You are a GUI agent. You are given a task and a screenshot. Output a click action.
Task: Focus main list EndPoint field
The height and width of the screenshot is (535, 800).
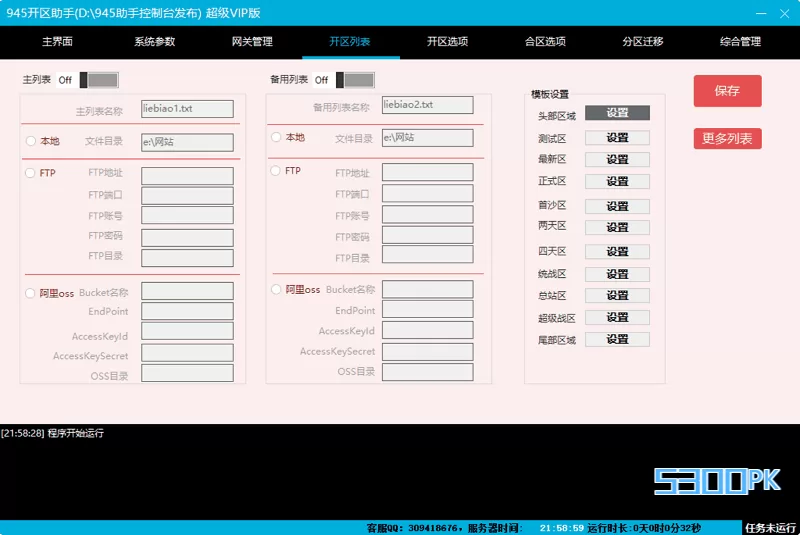(x=187, y=311)
